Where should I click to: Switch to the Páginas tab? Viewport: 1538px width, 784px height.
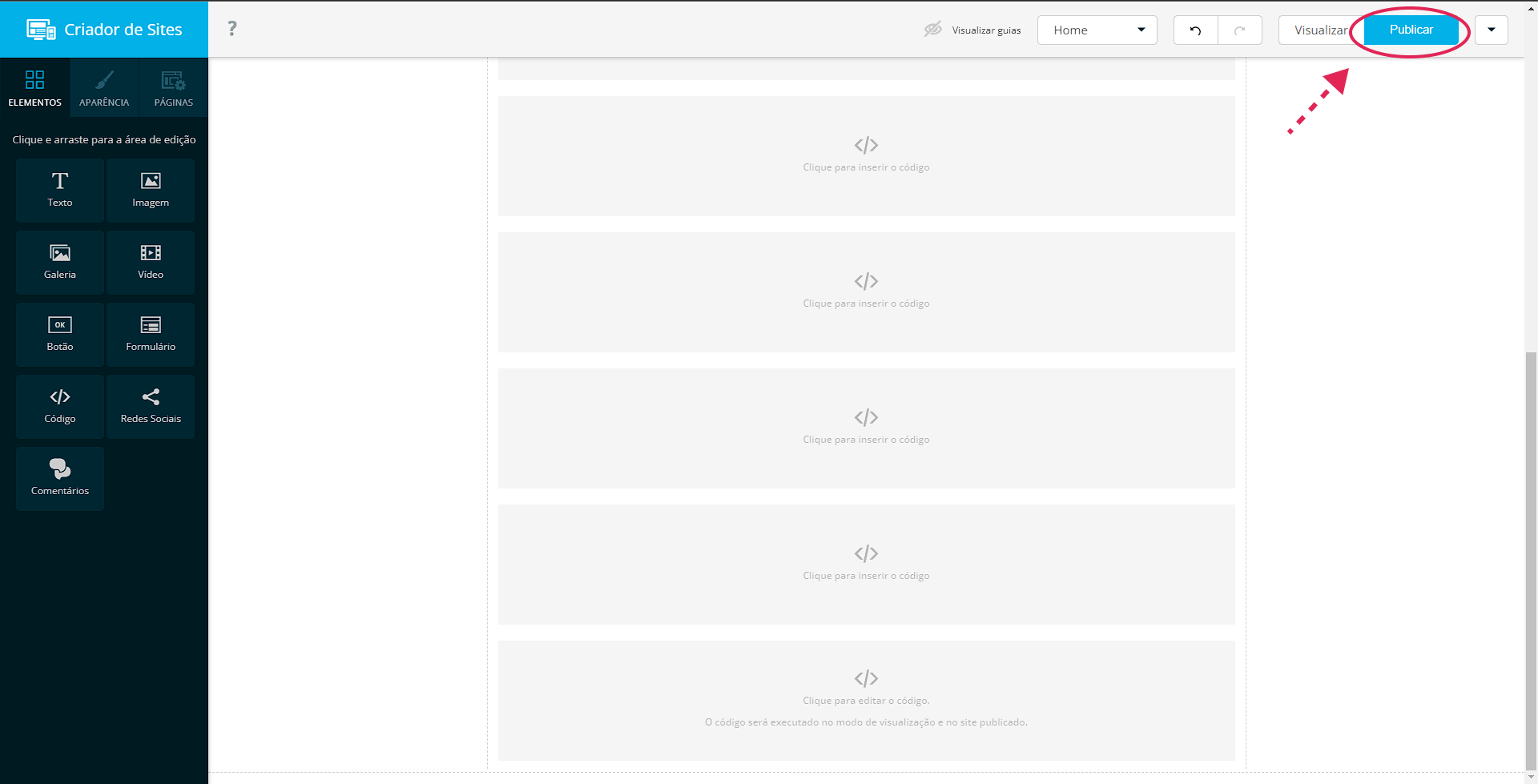point(174,88)
